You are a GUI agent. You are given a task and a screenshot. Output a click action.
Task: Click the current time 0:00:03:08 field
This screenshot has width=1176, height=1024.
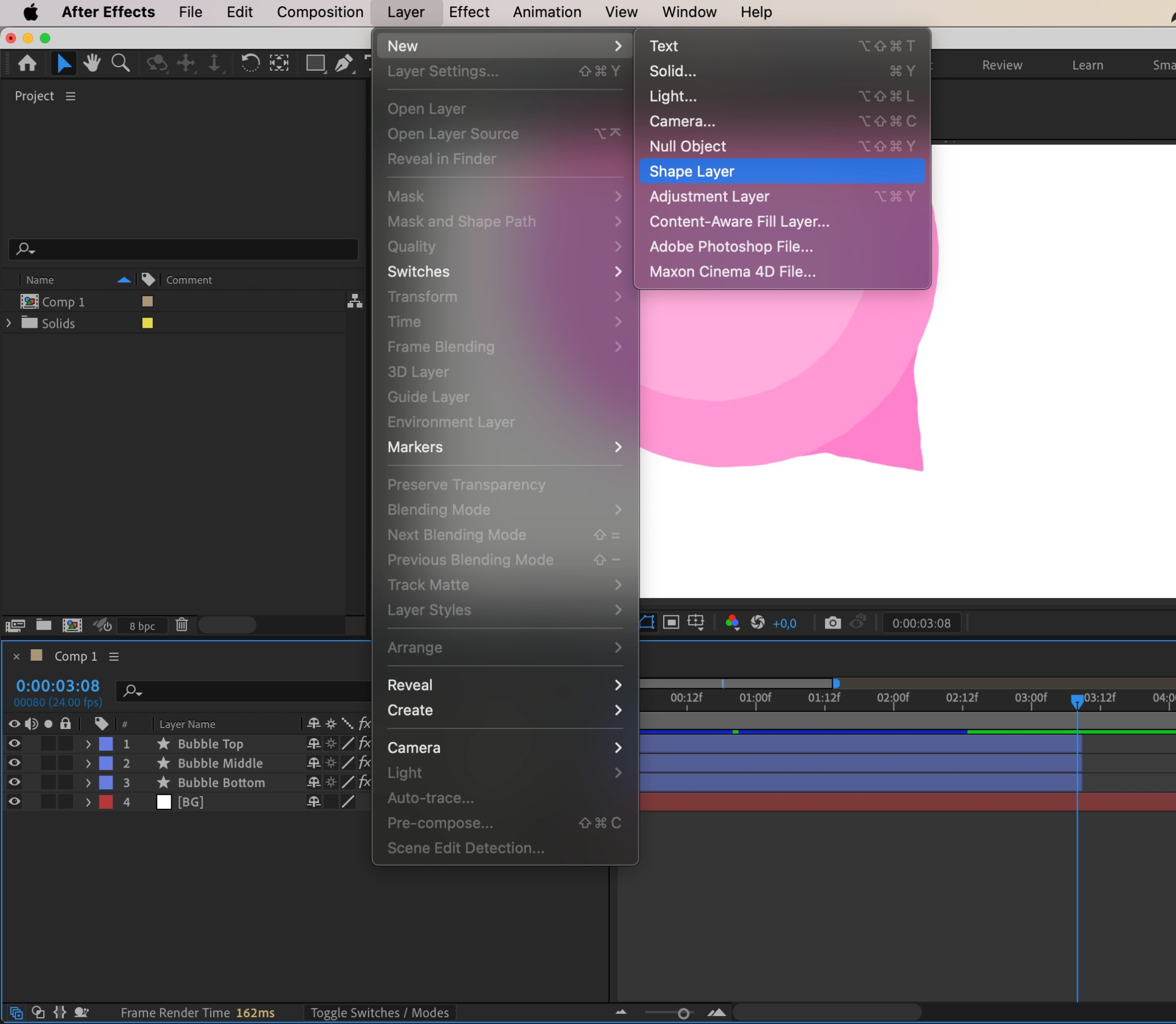57,685
